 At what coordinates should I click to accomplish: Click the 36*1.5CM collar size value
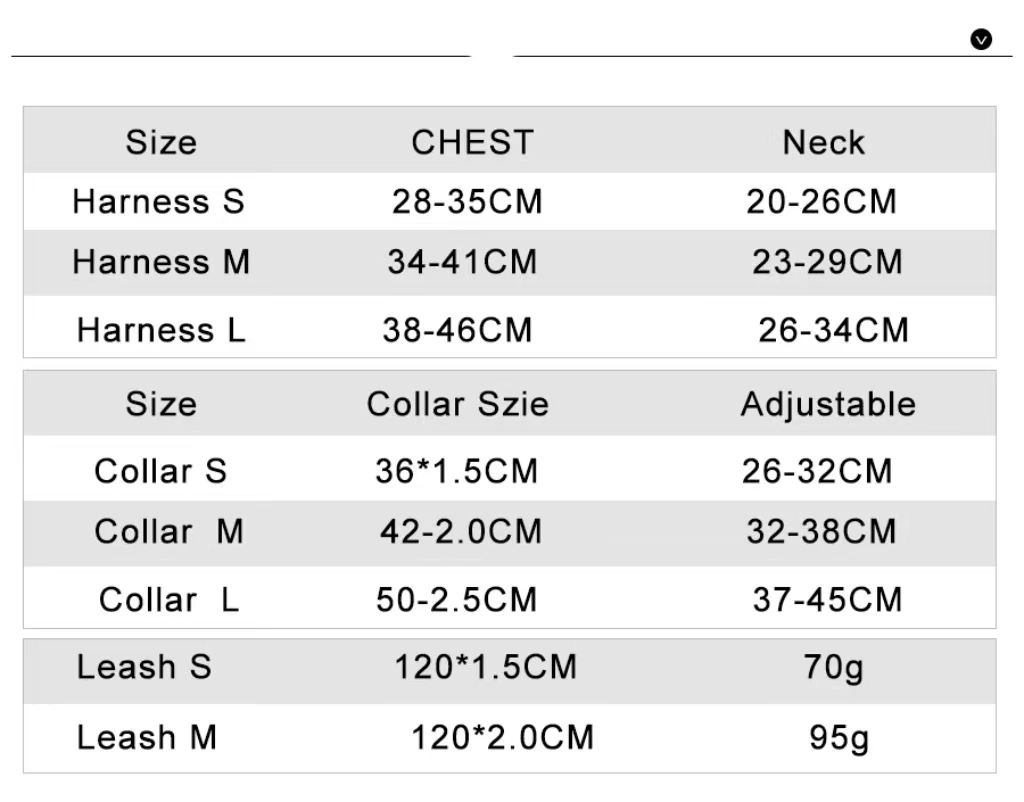[457, 471]
